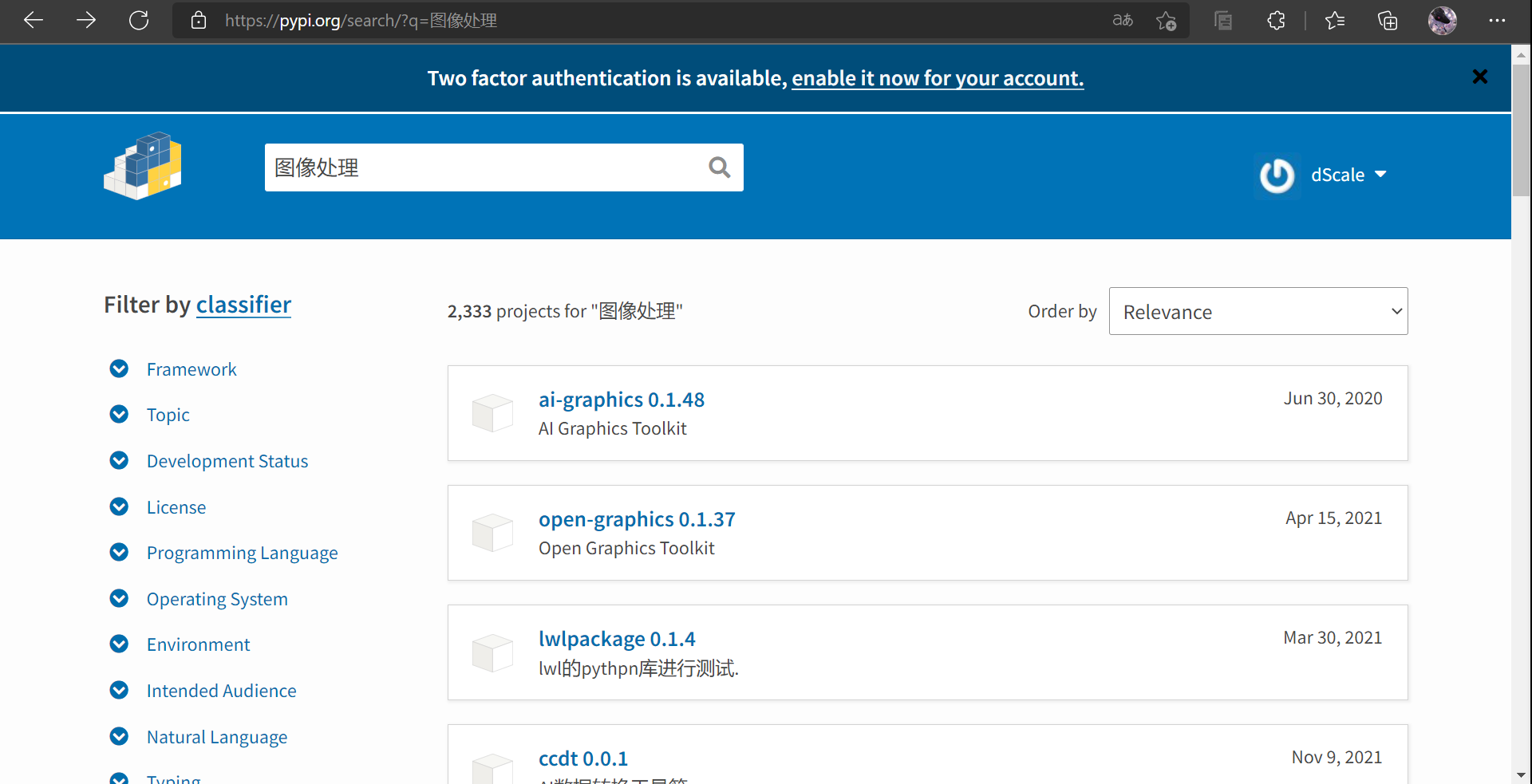Select the Environment filter label
This screenshot has width=1532, height=784.
(199, 644)
